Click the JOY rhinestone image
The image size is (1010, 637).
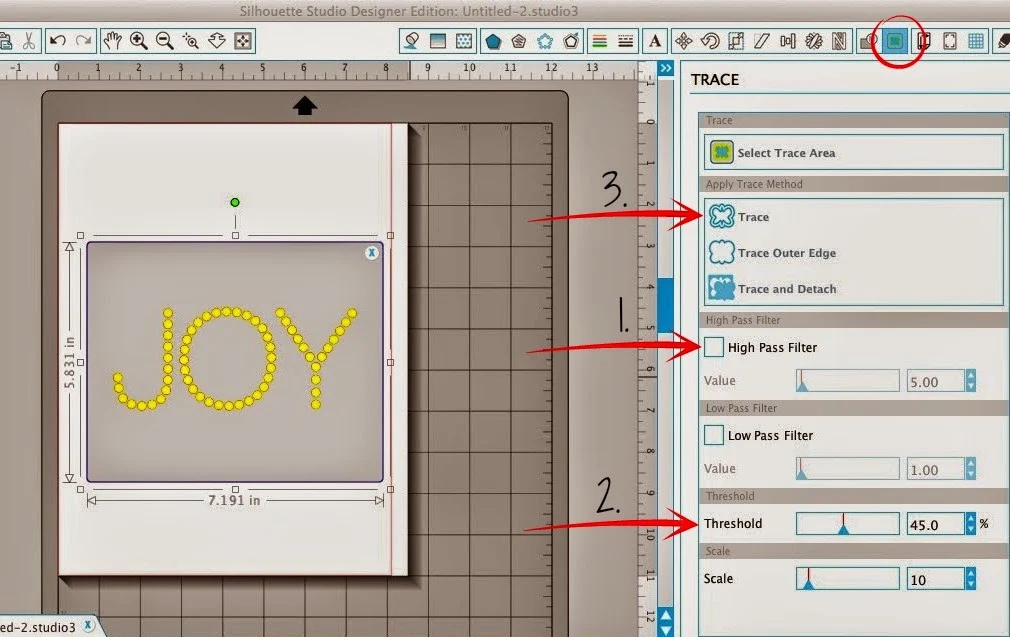(235, 358)
